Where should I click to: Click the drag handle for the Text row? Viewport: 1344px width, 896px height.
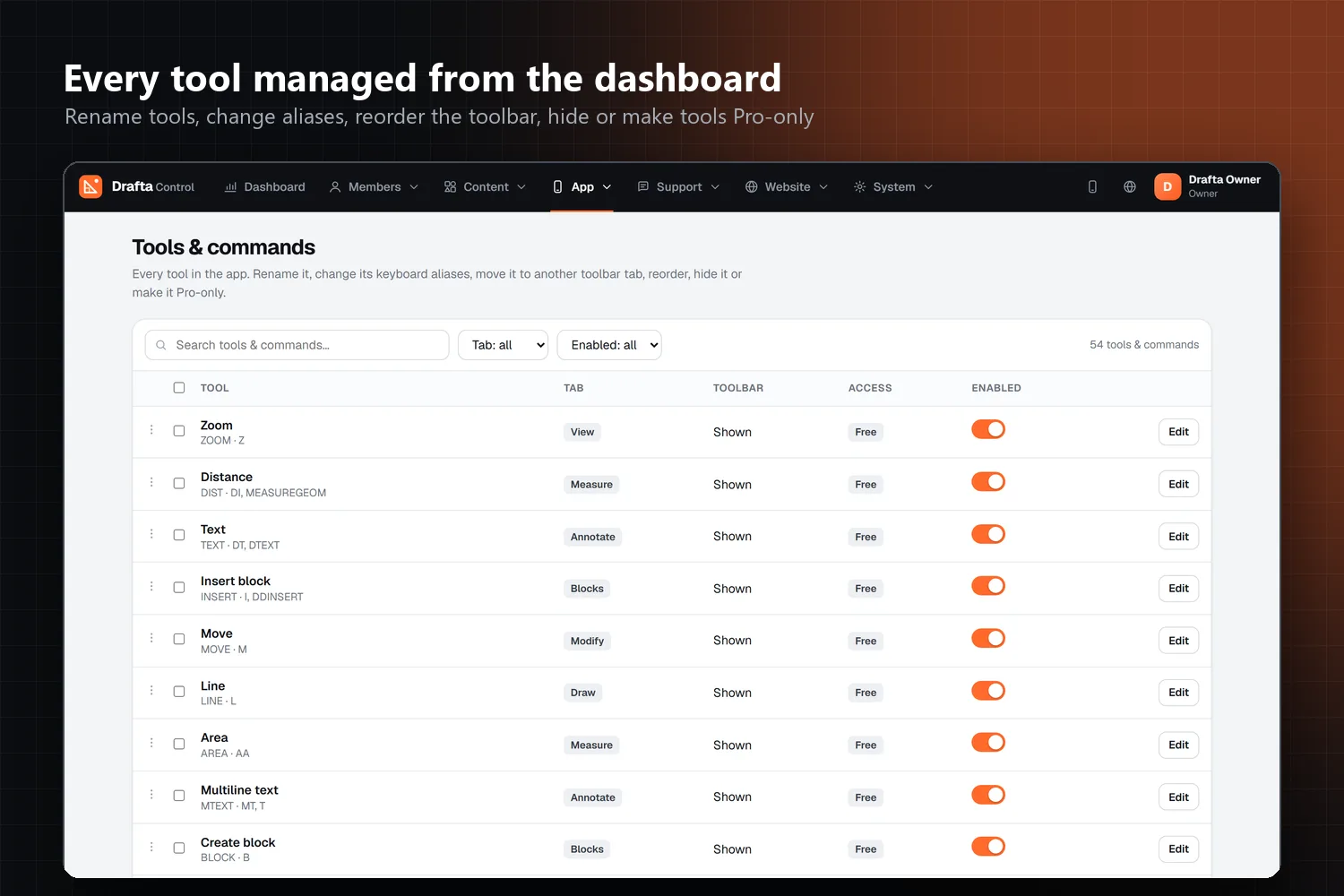coord(151,534)
